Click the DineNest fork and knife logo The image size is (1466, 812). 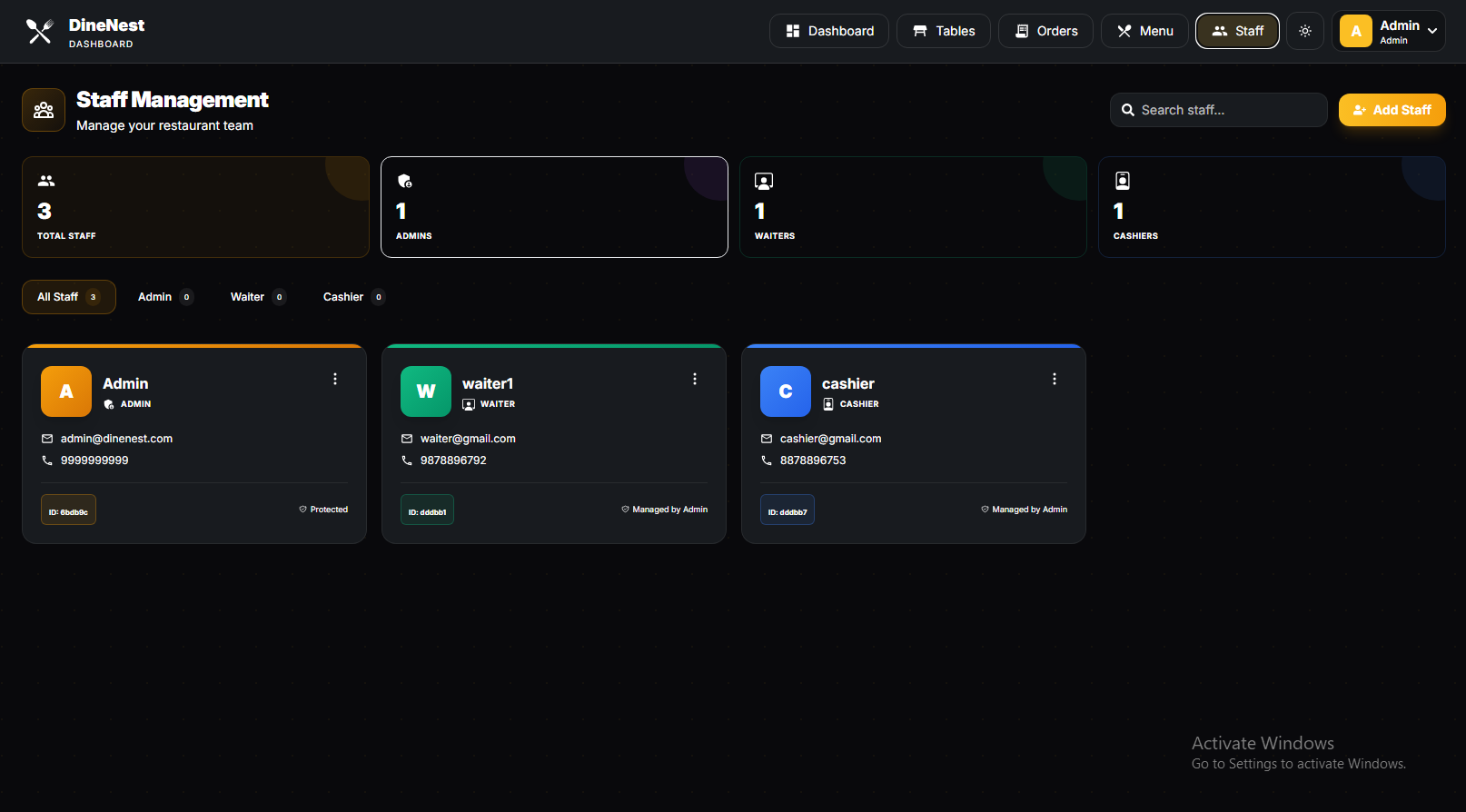(x=39, y=32)
